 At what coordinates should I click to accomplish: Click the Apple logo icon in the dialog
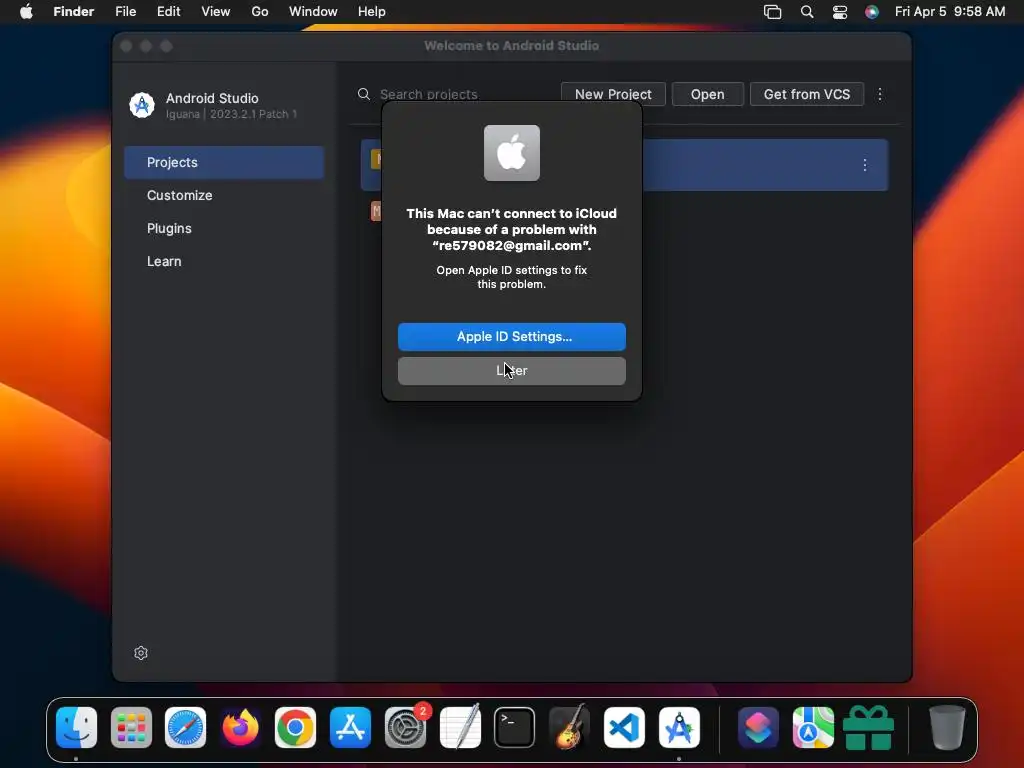pos(511,153)
